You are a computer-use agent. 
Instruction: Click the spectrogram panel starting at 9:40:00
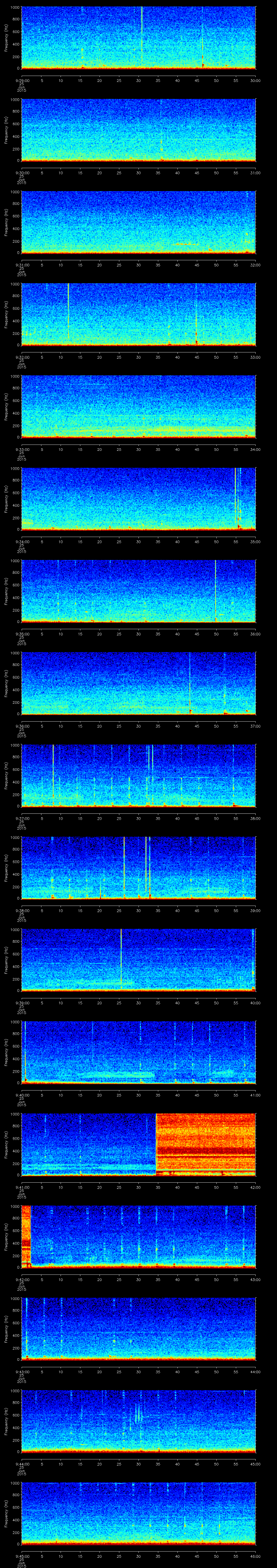pos(138,1052)
